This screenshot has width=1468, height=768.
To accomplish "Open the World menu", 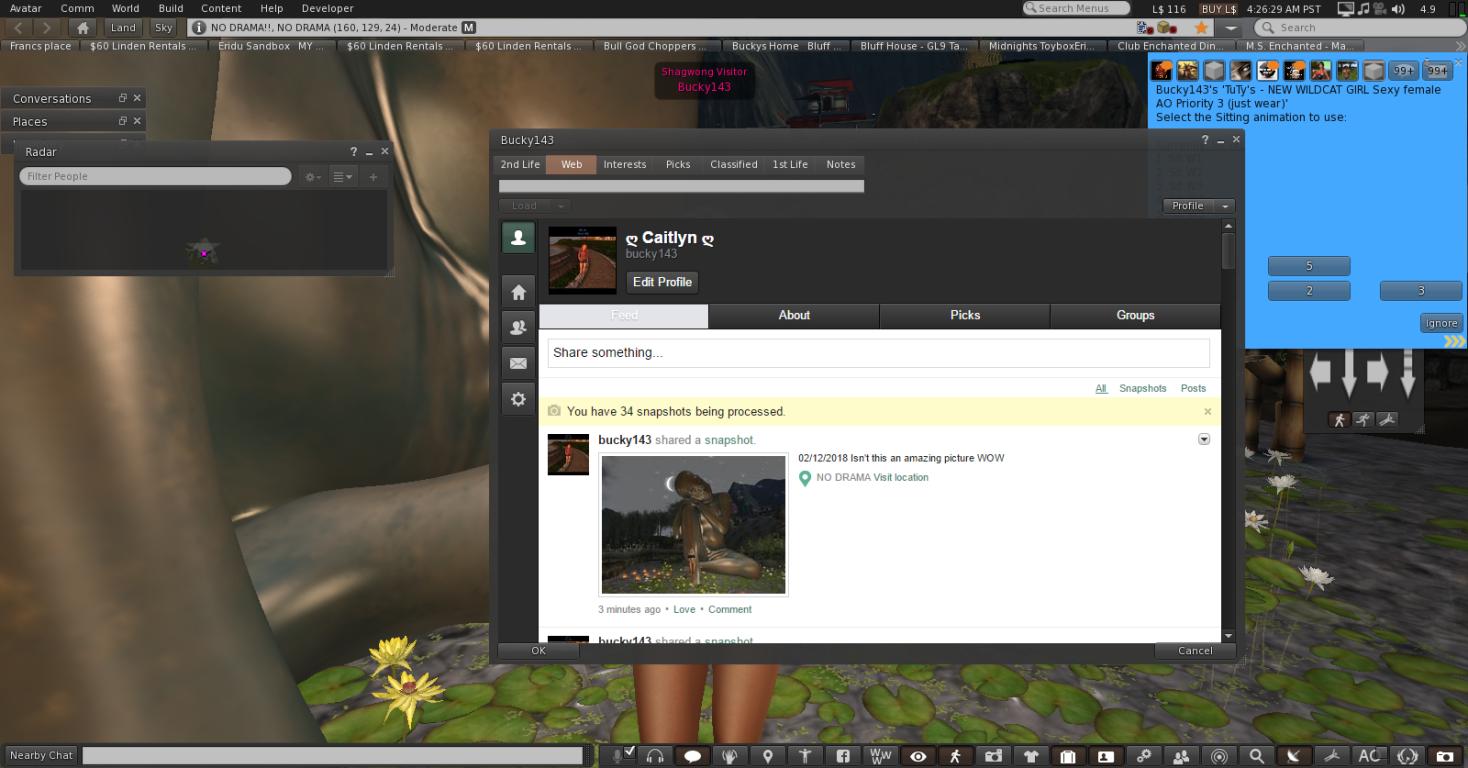I will 125,8.
